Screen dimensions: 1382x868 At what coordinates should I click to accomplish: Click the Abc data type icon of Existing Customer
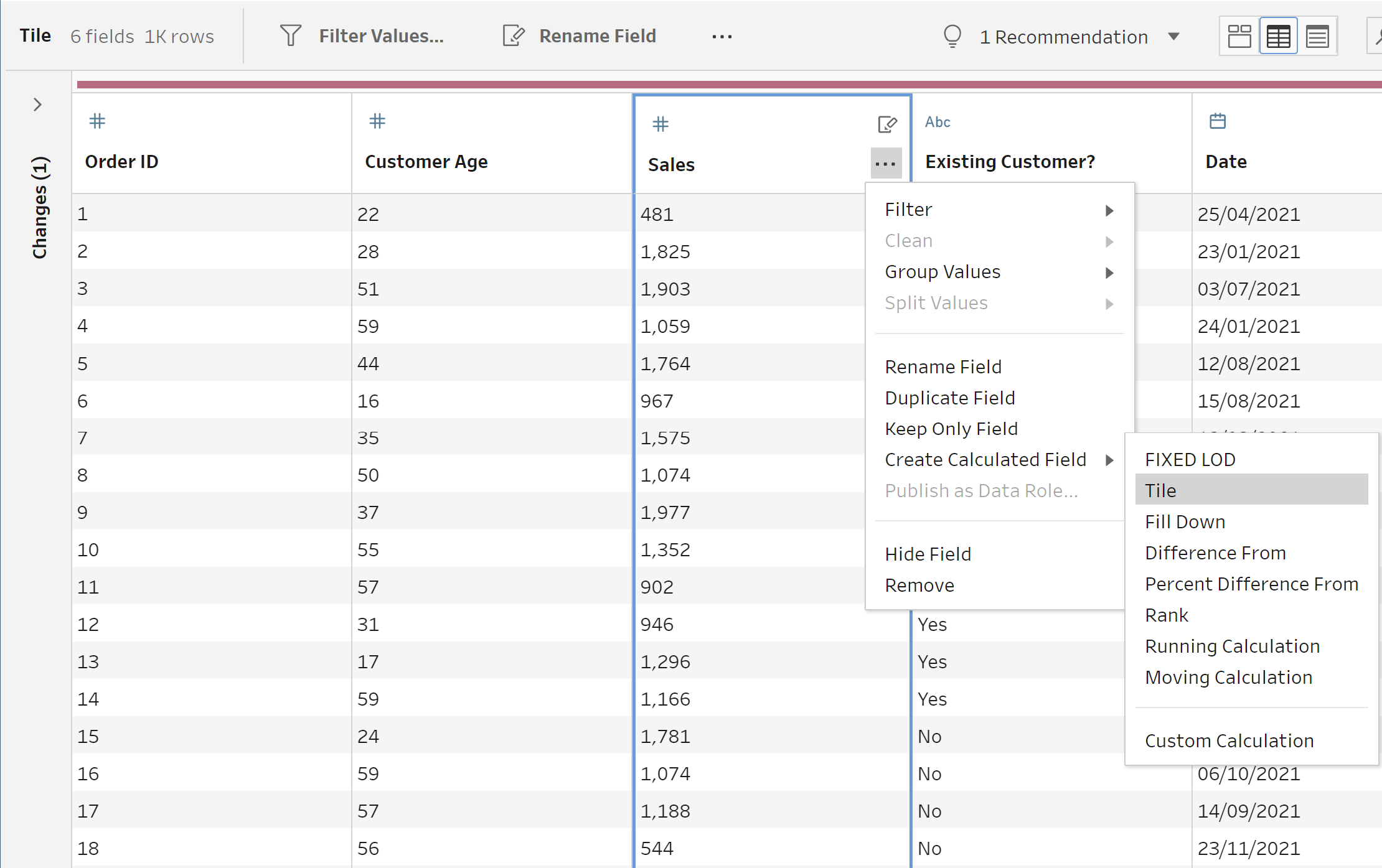point(937,122)
